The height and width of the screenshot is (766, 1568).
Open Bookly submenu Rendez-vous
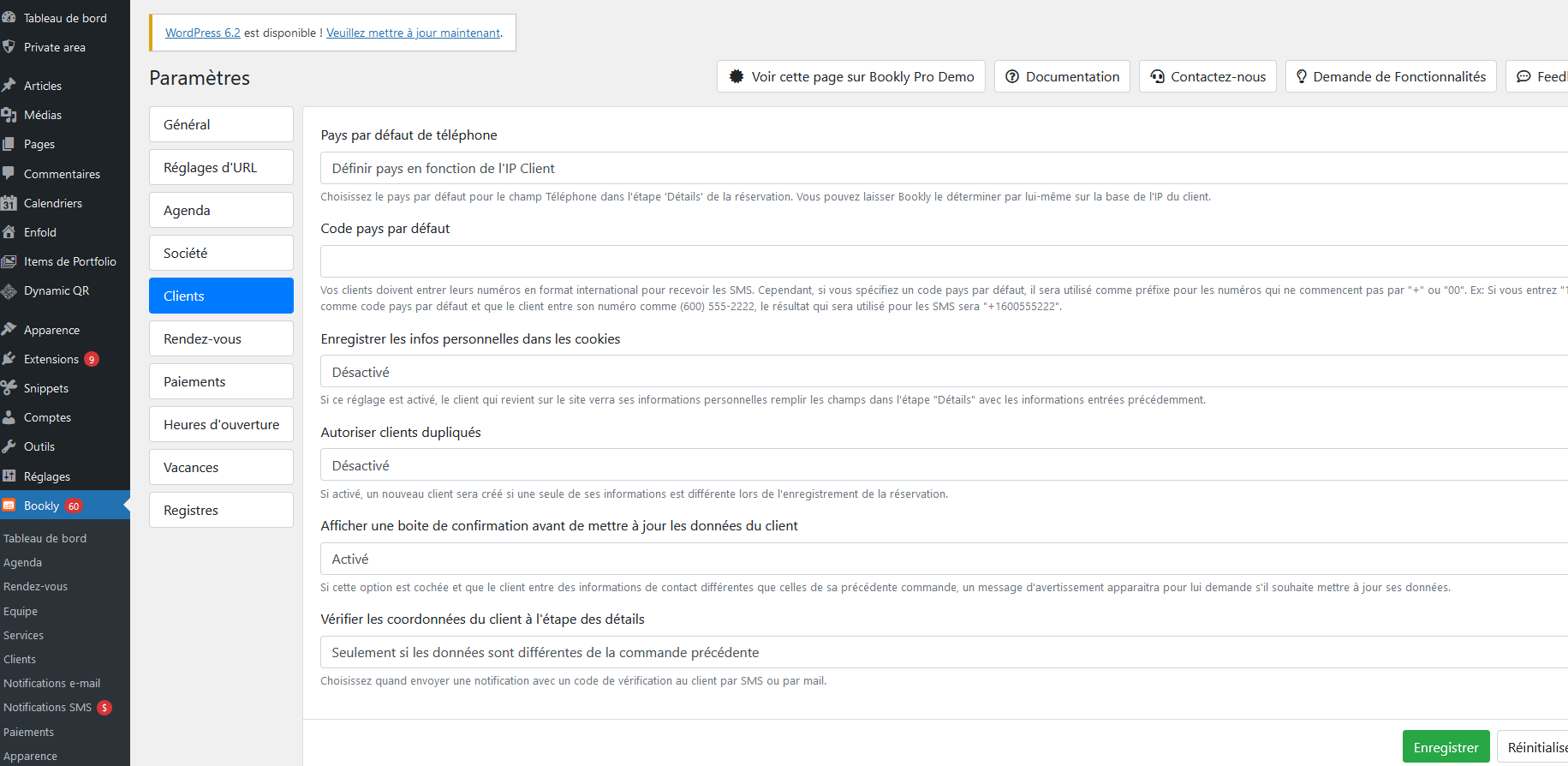(x=35, y=586)
